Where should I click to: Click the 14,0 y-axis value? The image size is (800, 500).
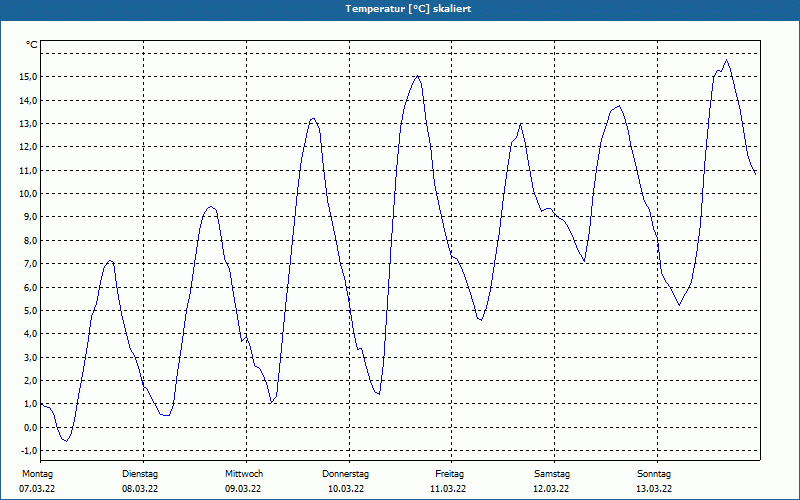click(x=28, y=100)
